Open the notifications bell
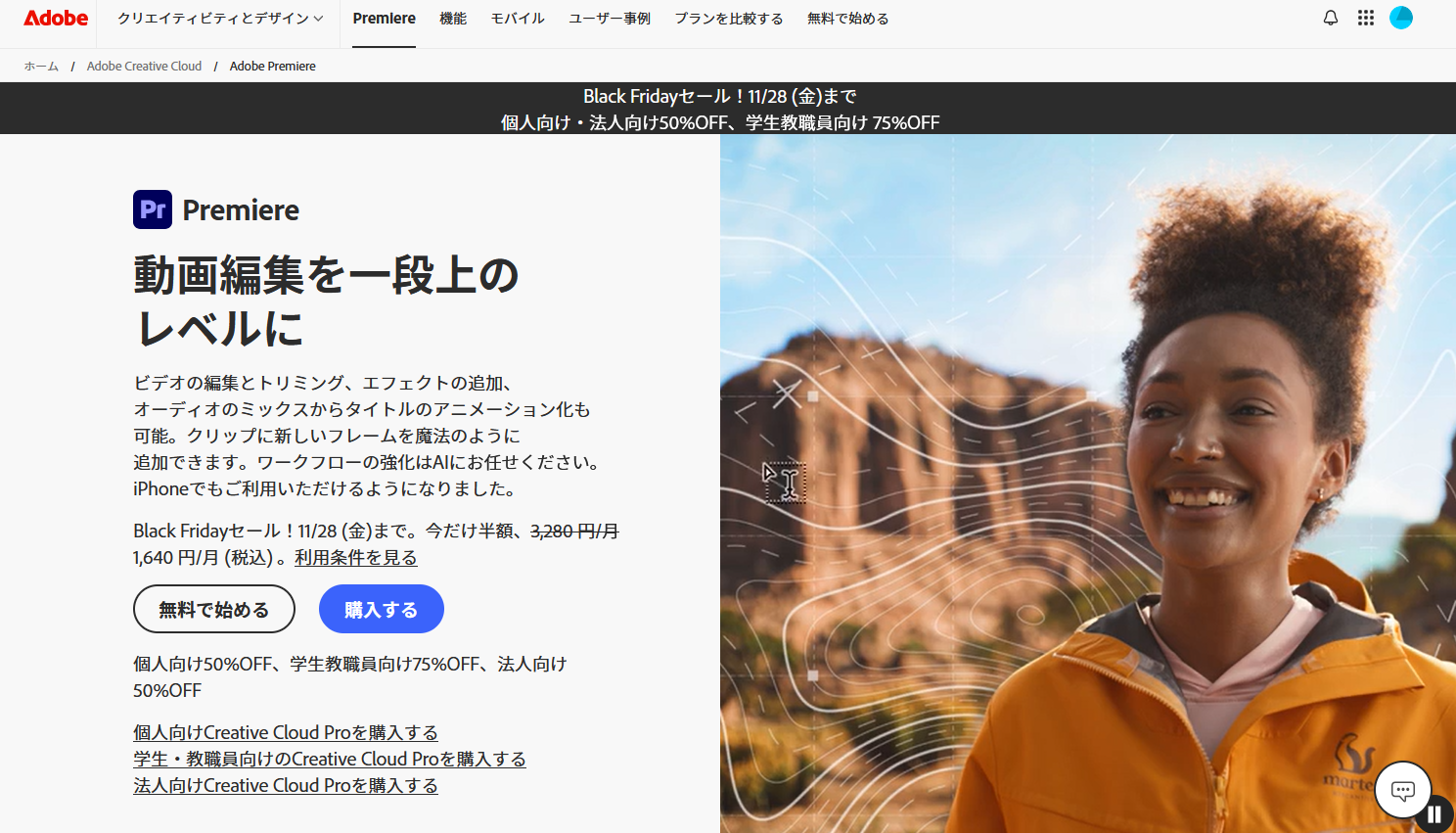 pyautogui.click(x=1331, y=18)
